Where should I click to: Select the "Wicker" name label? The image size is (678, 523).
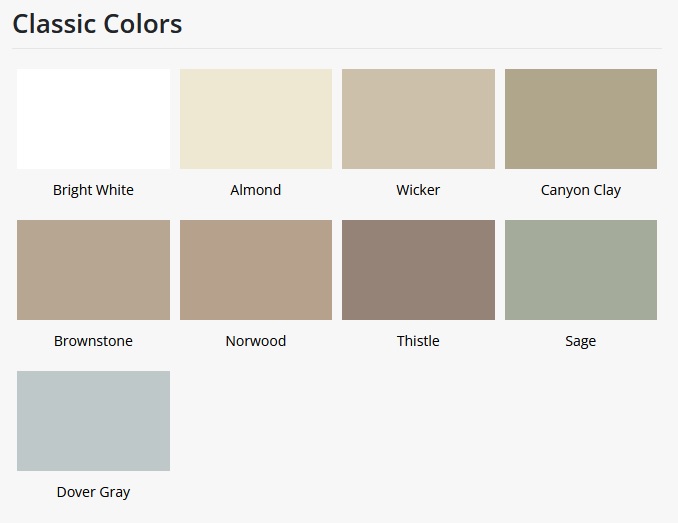[x=418, y=190]
